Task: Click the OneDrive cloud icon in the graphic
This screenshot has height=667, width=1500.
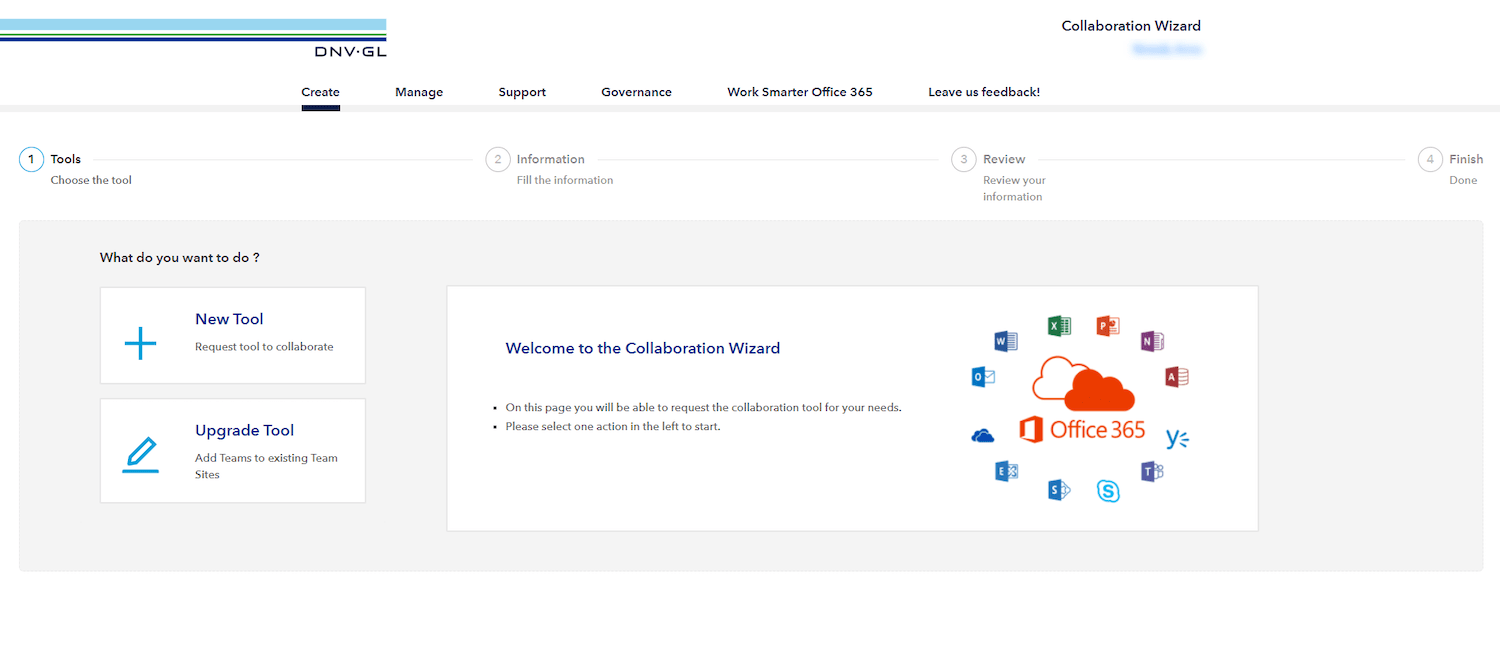Action: (983, 436)
